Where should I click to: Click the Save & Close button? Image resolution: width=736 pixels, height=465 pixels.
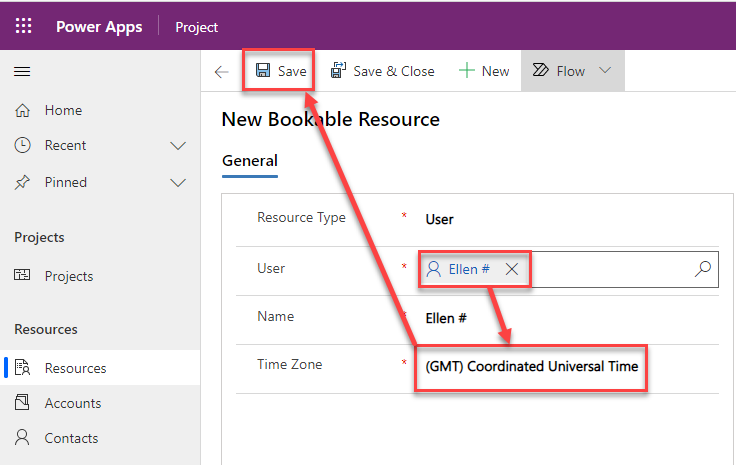coord(382,71)
